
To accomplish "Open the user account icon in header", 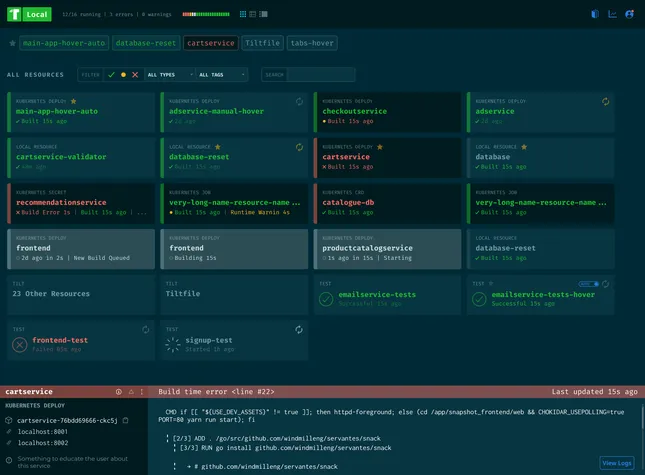I will point(629,14).
